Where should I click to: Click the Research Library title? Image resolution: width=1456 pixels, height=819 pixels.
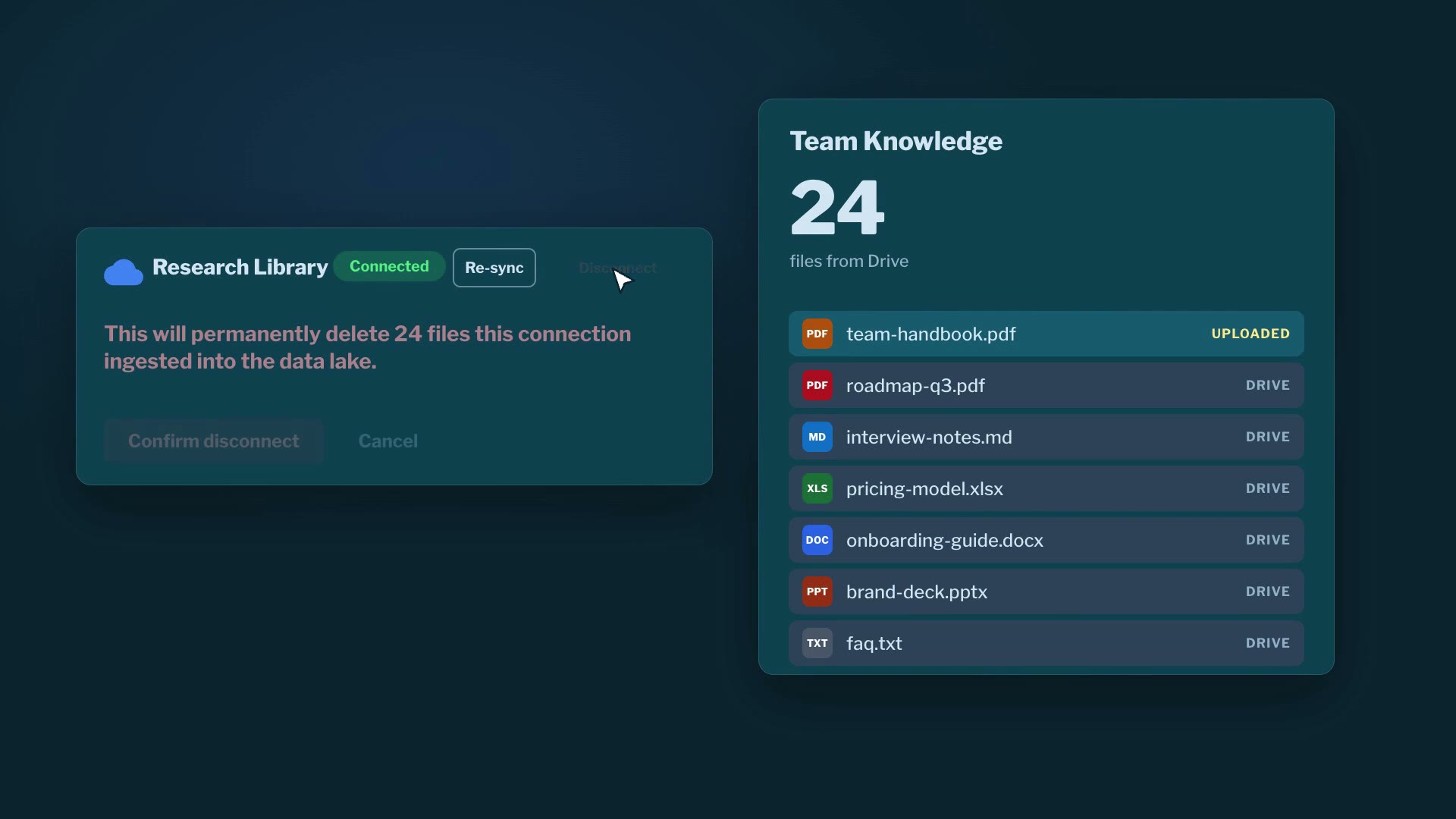[240, 267]
